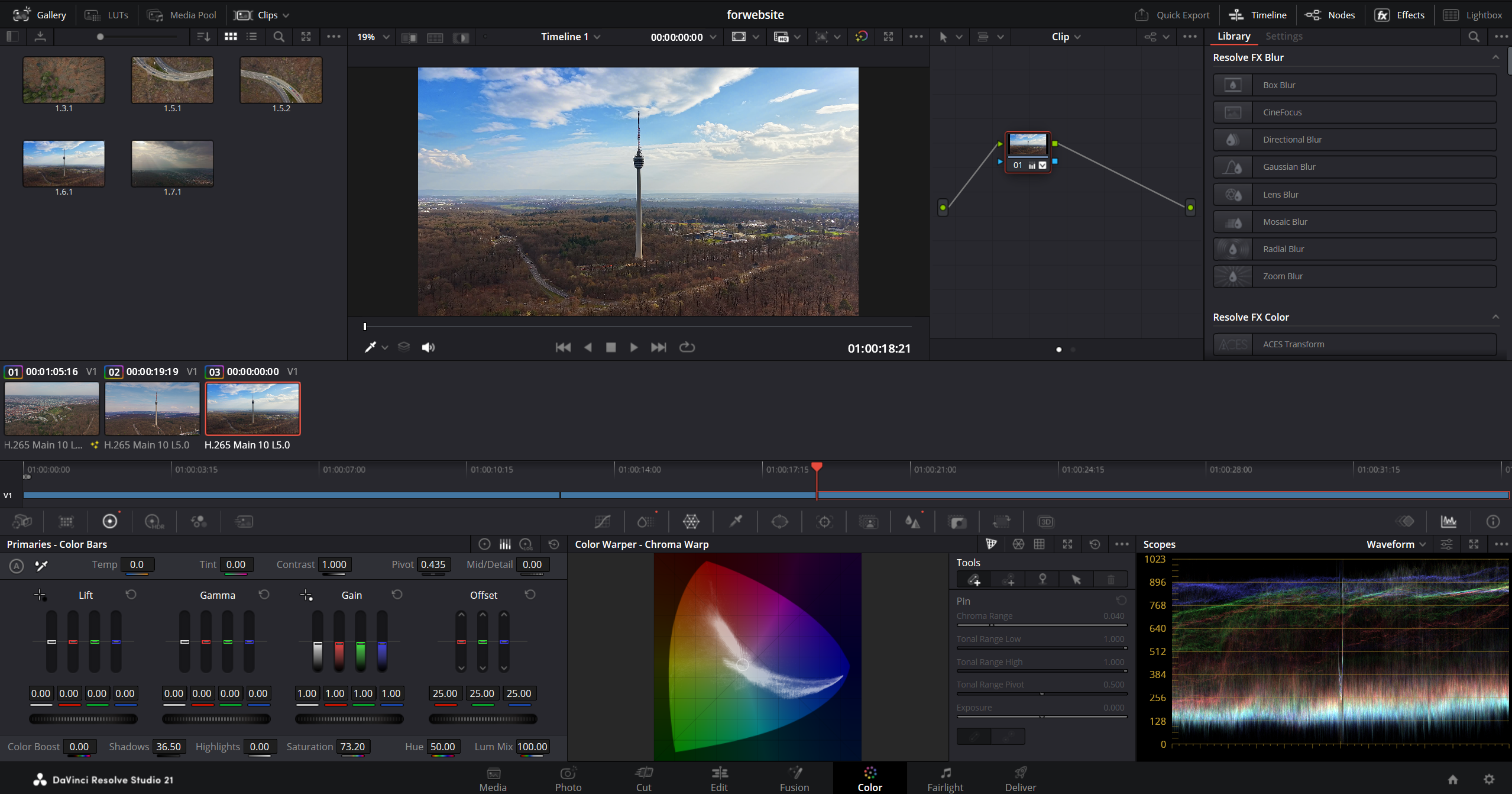Open the Information panel
Viewport: 1512px width, 794px height.
coord(1493,521)
